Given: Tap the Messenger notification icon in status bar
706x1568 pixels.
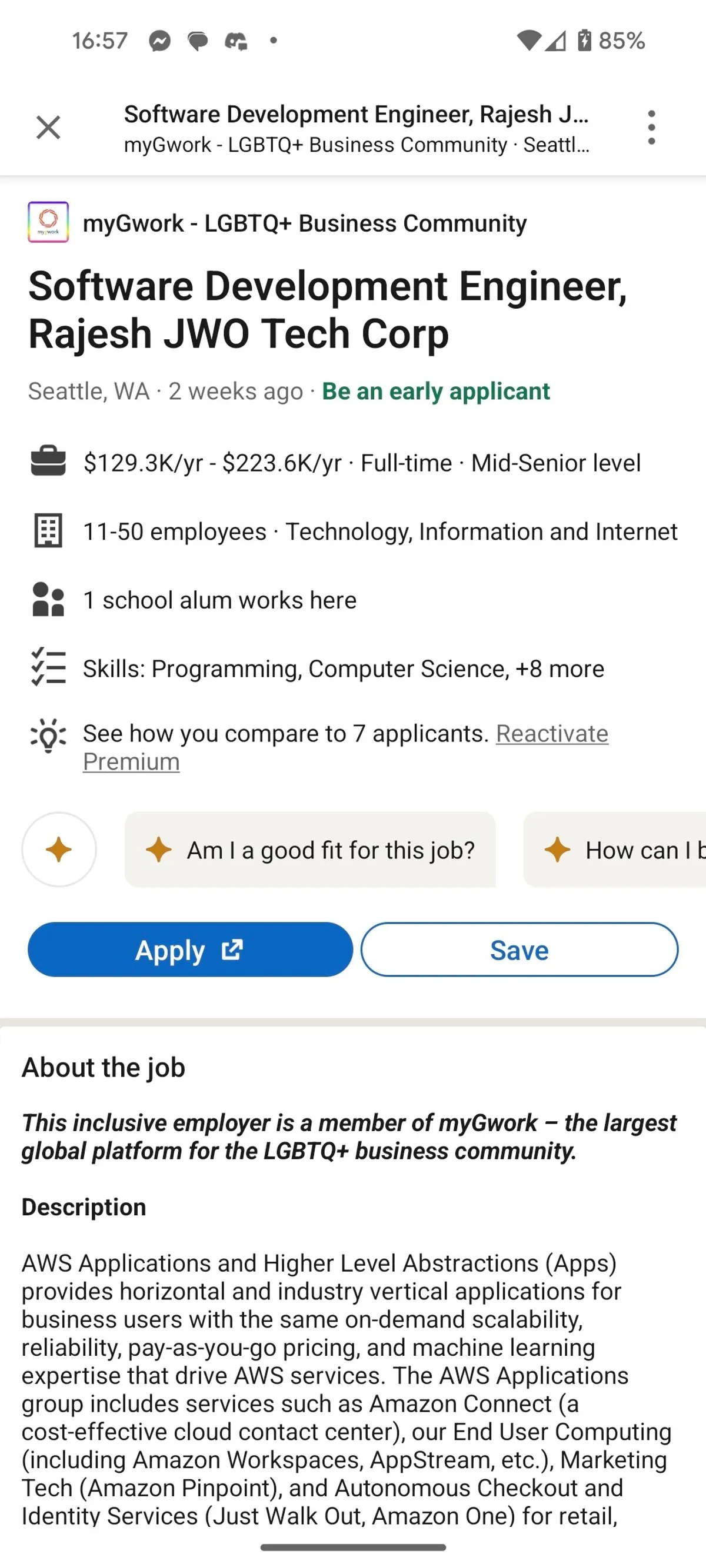Looking at the screenshot, I should [159, 41].
